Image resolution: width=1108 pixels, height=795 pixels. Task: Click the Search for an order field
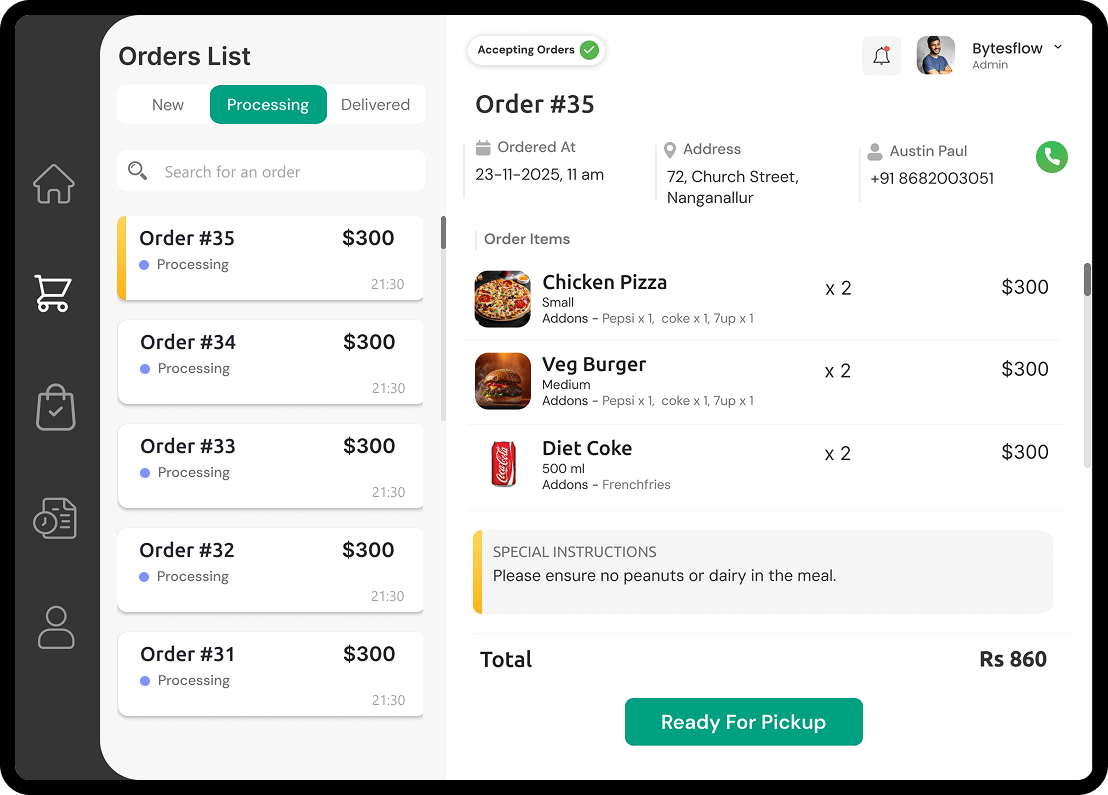point(285,172)
